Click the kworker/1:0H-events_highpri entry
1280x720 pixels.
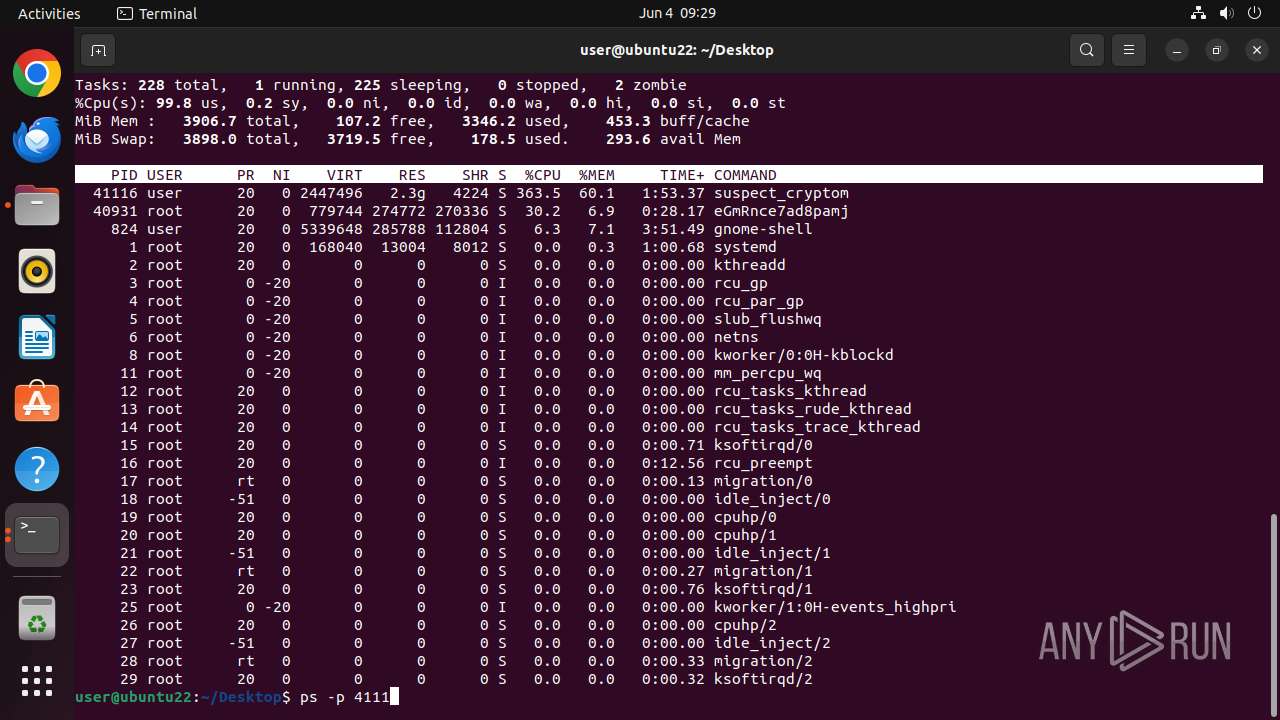point(835,607)
